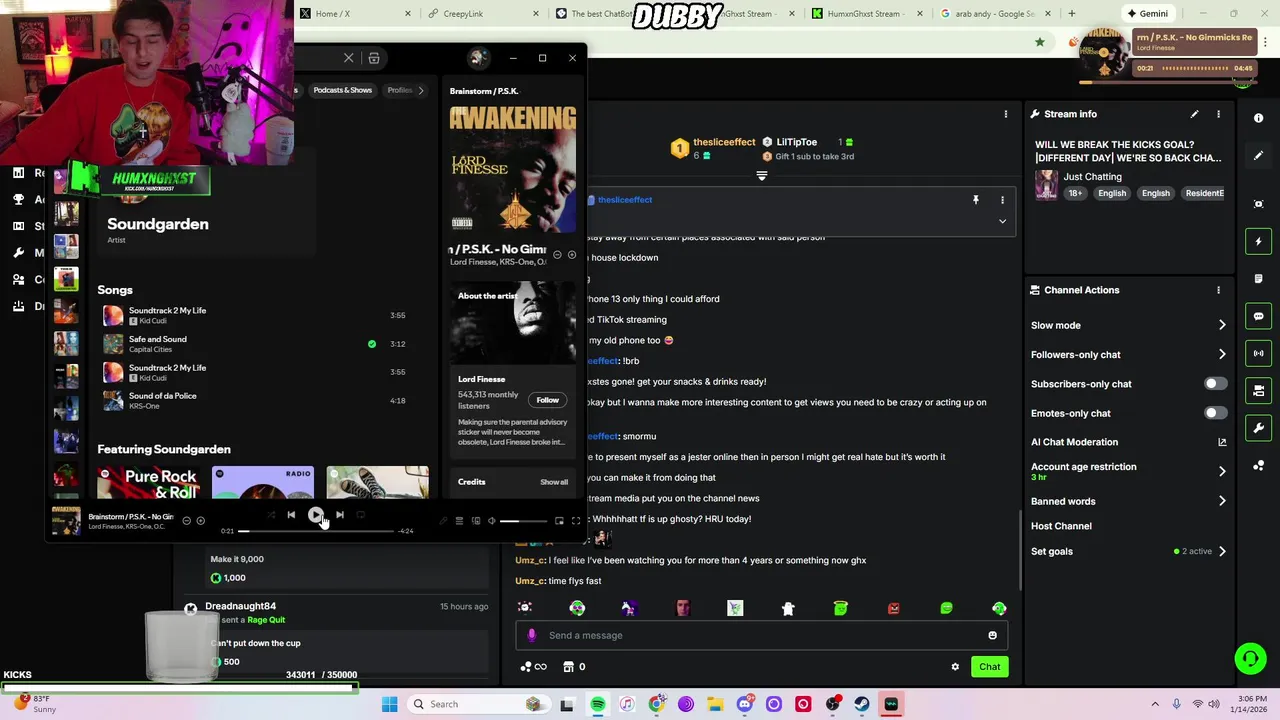
Task: Click in the Send a message field
Action: [x=760, y=635]
